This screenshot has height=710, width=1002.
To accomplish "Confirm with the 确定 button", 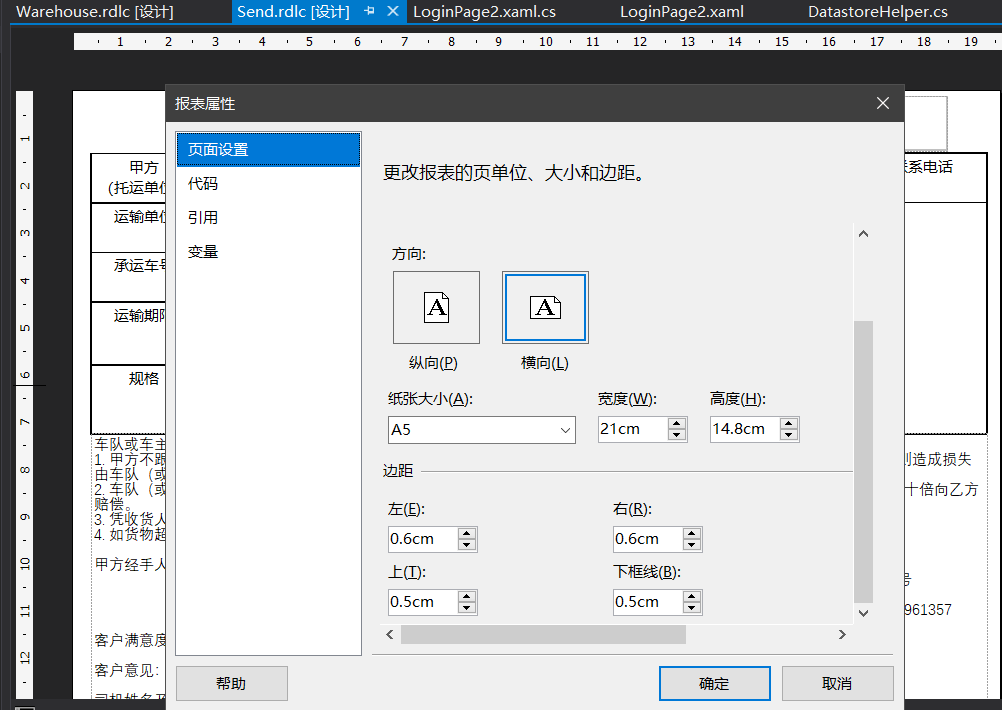I will tap(714, 683).
